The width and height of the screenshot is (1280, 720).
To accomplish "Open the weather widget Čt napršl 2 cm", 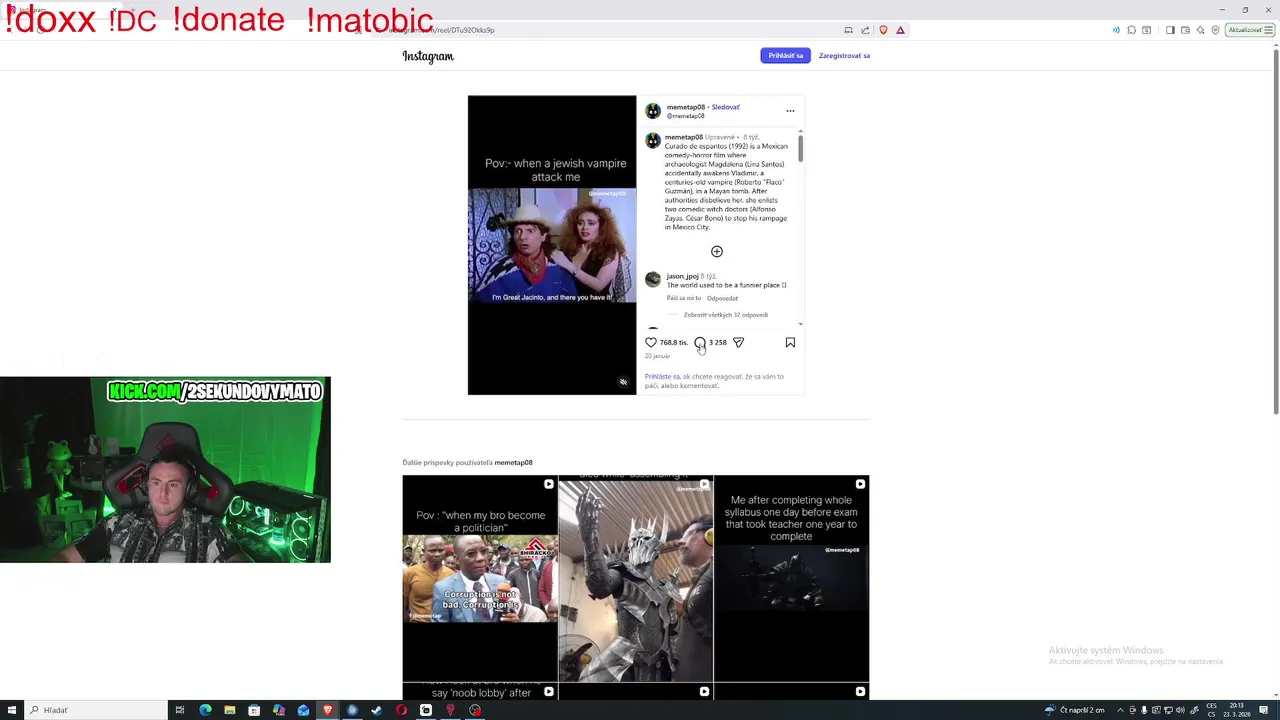I will tap(1075, 710).
